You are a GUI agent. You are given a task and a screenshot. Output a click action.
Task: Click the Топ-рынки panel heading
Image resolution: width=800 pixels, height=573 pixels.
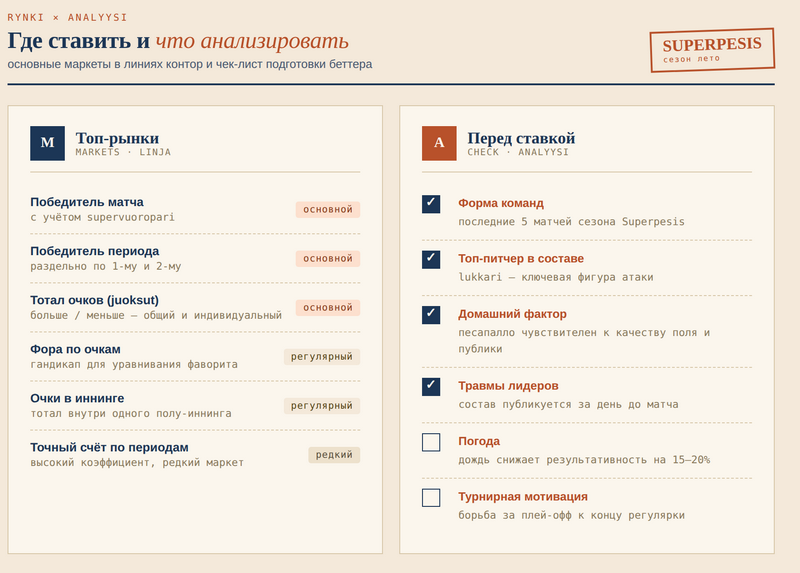click(x=117, y=138)
